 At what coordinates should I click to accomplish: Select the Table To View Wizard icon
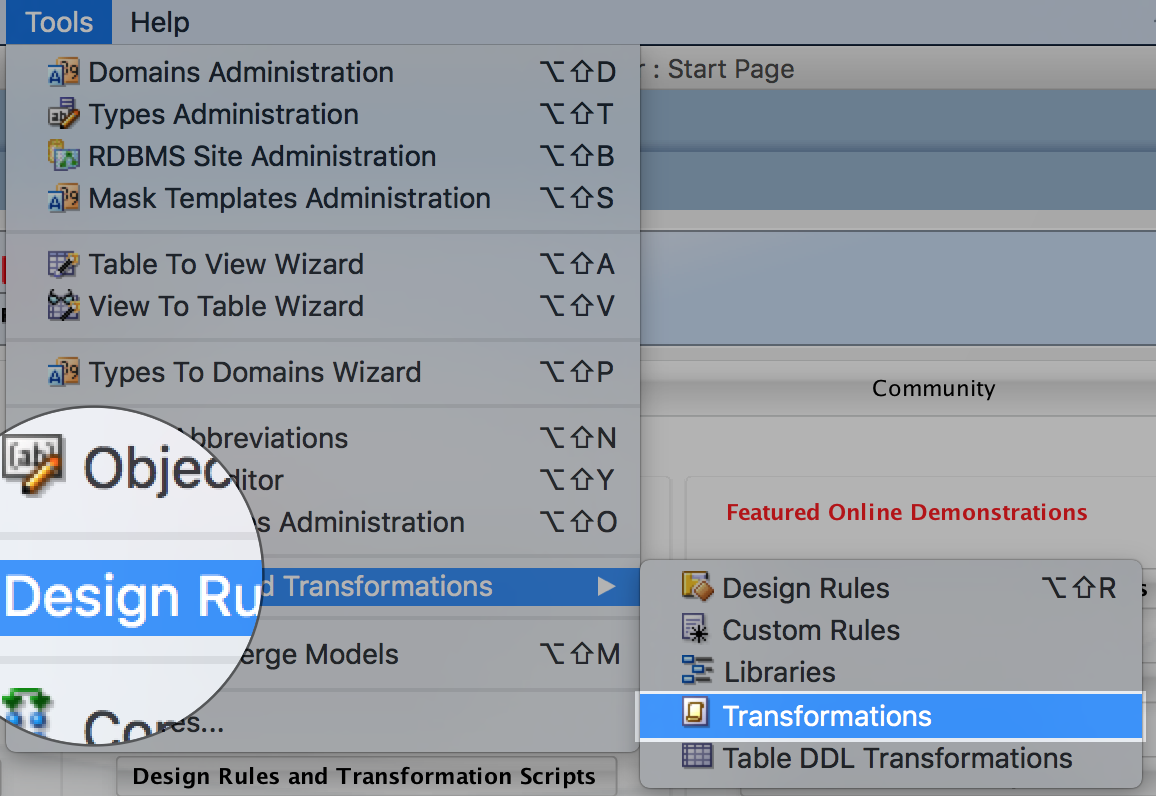[x=64, y=264]
